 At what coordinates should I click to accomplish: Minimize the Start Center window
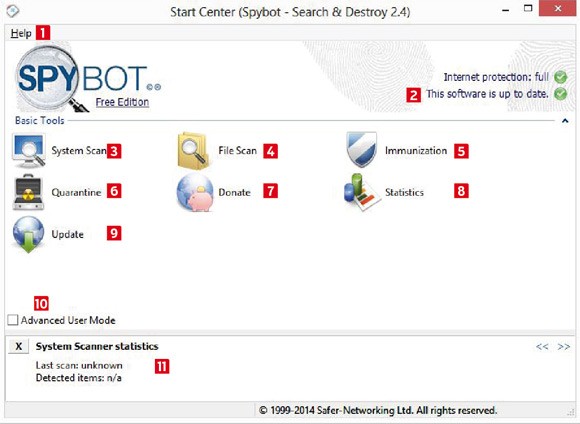pos(506,10)
